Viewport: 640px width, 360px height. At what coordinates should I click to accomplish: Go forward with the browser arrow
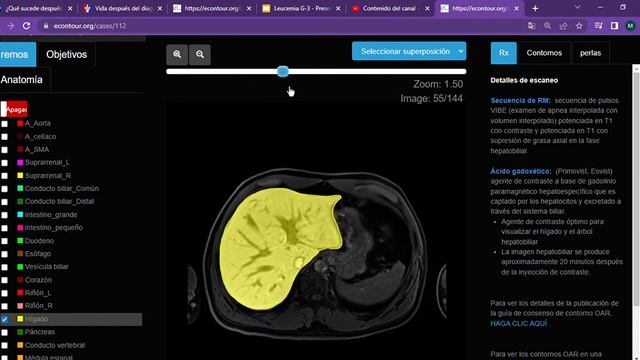click(10, 26)
